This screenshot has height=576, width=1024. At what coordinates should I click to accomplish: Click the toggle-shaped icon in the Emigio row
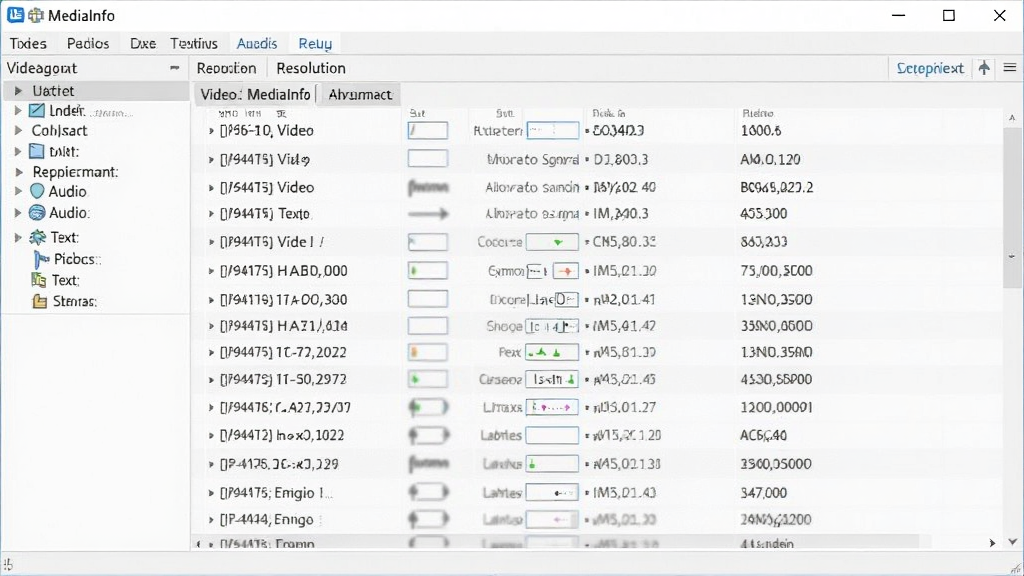[428, 492]
